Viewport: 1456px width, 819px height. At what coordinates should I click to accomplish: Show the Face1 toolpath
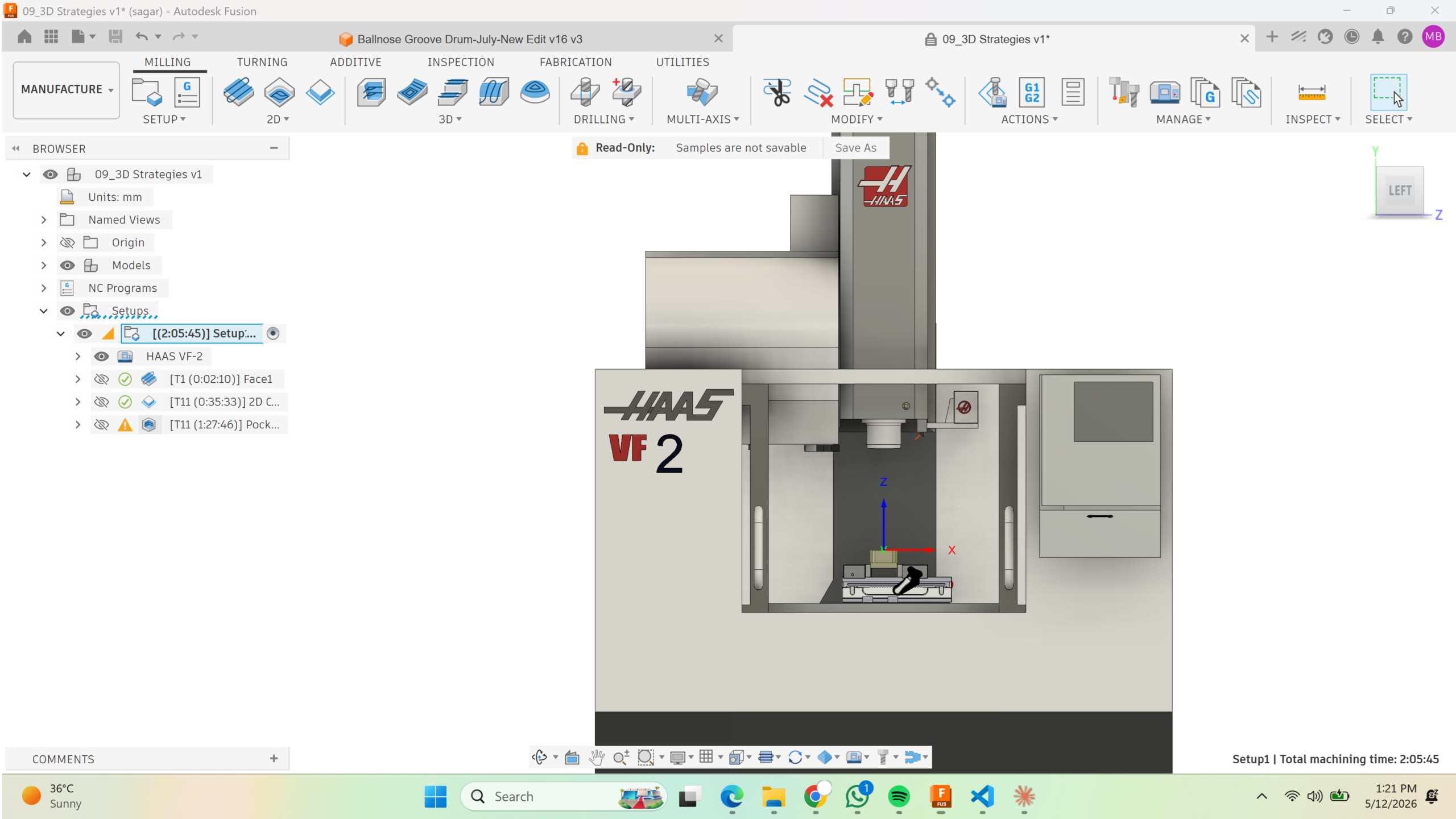coord(101,379)
